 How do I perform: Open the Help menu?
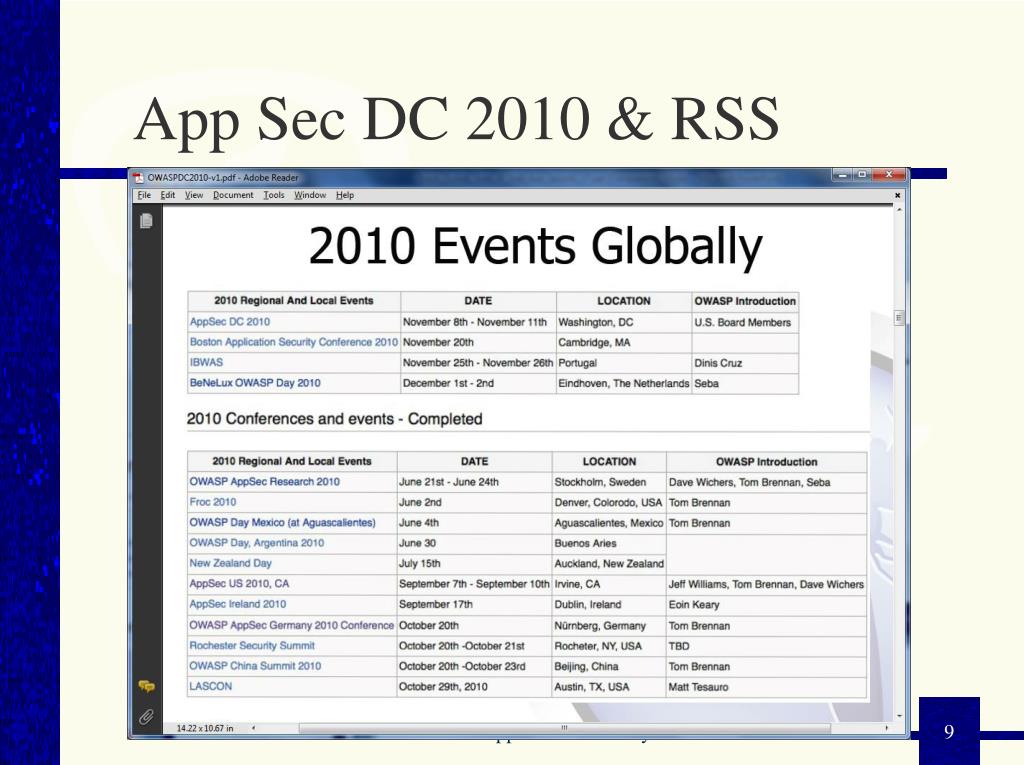click(345, 195)
